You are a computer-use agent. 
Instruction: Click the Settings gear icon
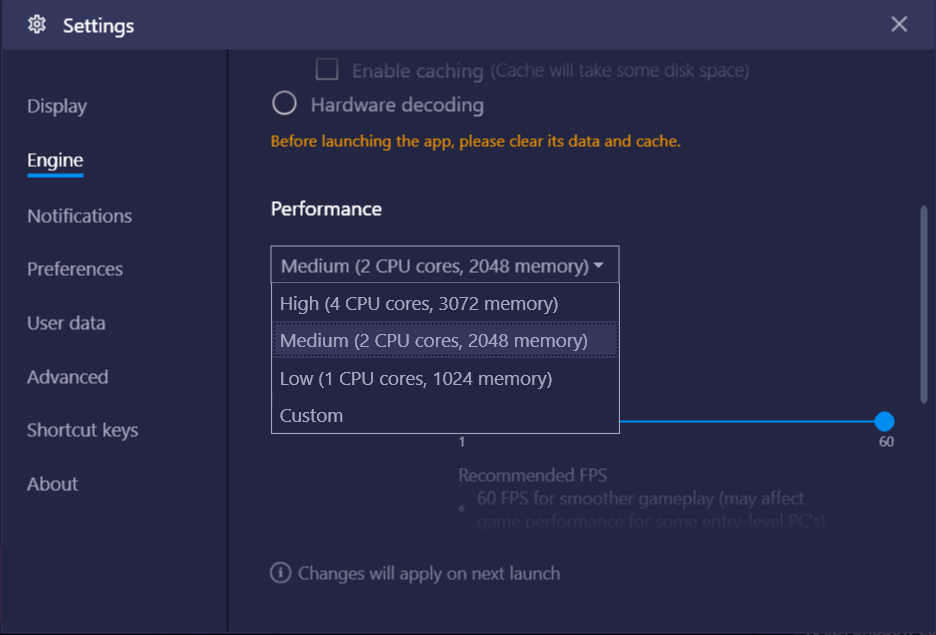37,24
